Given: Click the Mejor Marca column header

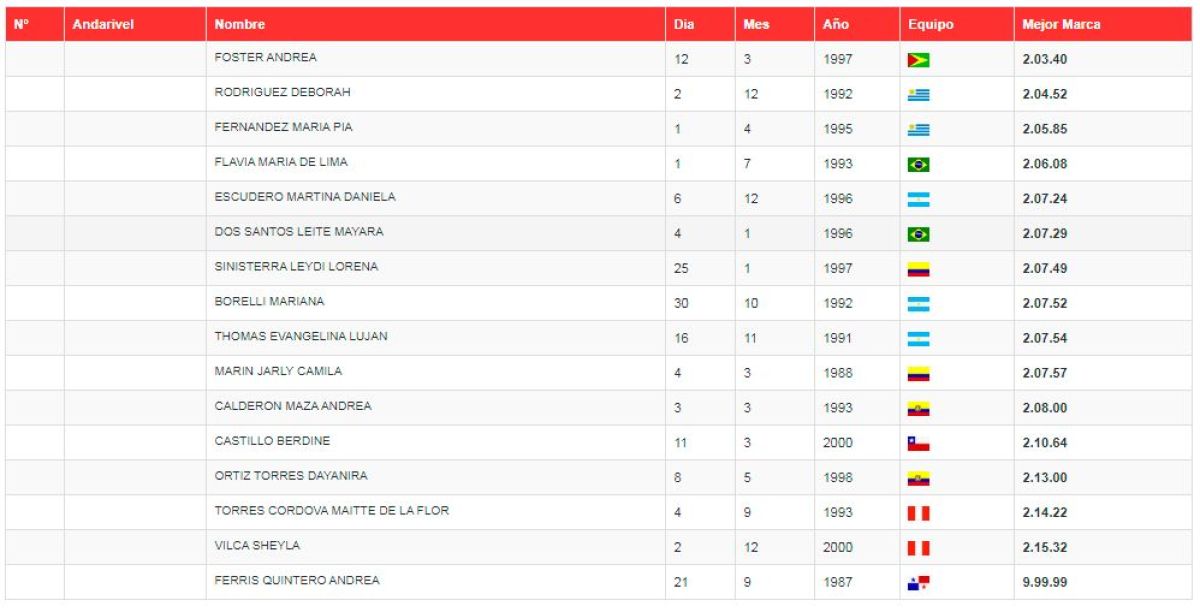Looking at the screenshot, I should (1061, 24).
